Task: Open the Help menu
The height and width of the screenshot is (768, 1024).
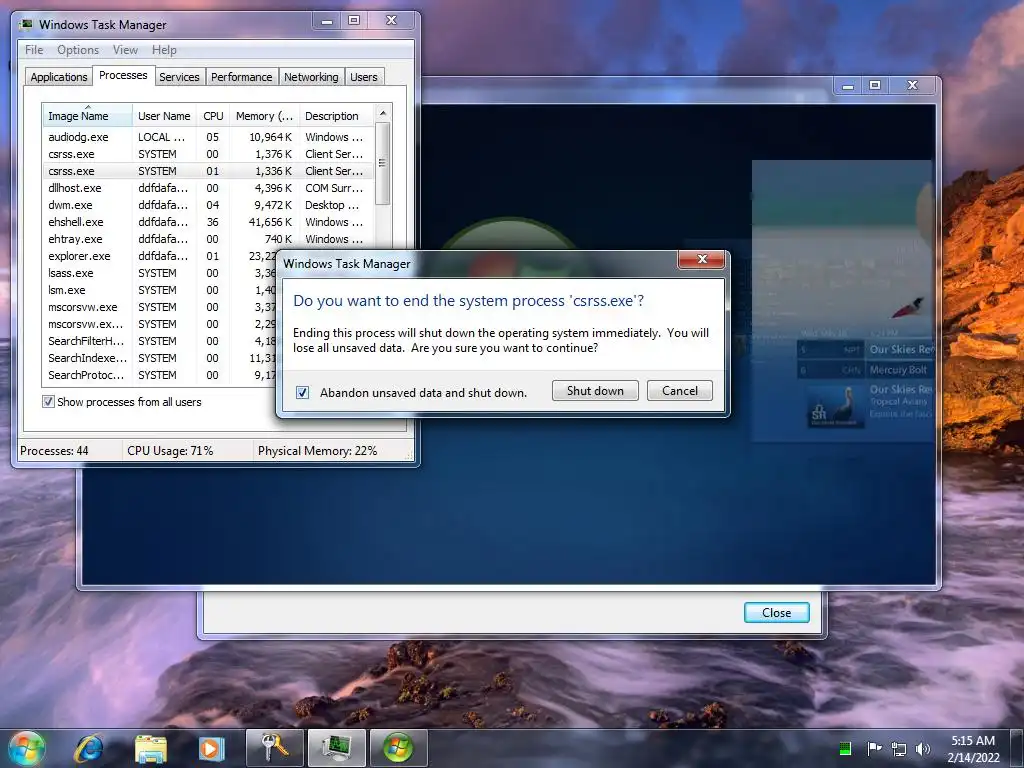Action: click(164, 50)
